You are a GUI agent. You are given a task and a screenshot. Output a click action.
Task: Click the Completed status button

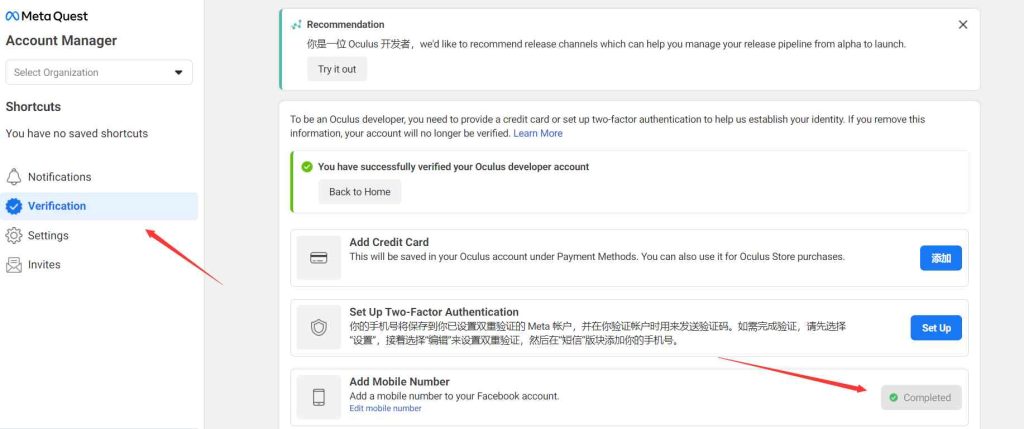pos(921,397)
